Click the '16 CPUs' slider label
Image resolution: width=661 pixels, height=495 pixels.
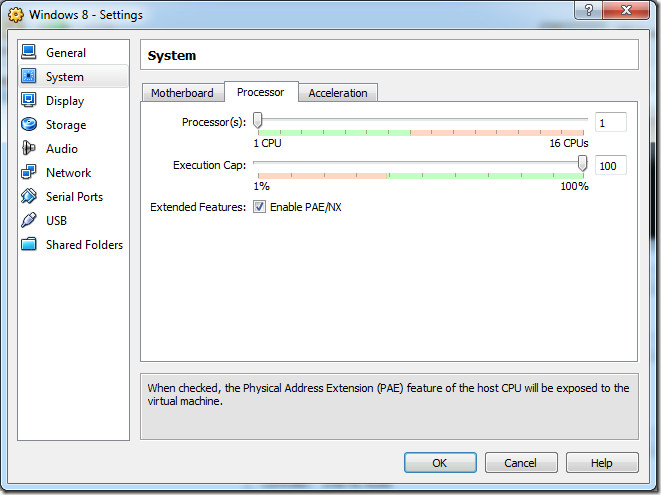click(x=569, y=143)
